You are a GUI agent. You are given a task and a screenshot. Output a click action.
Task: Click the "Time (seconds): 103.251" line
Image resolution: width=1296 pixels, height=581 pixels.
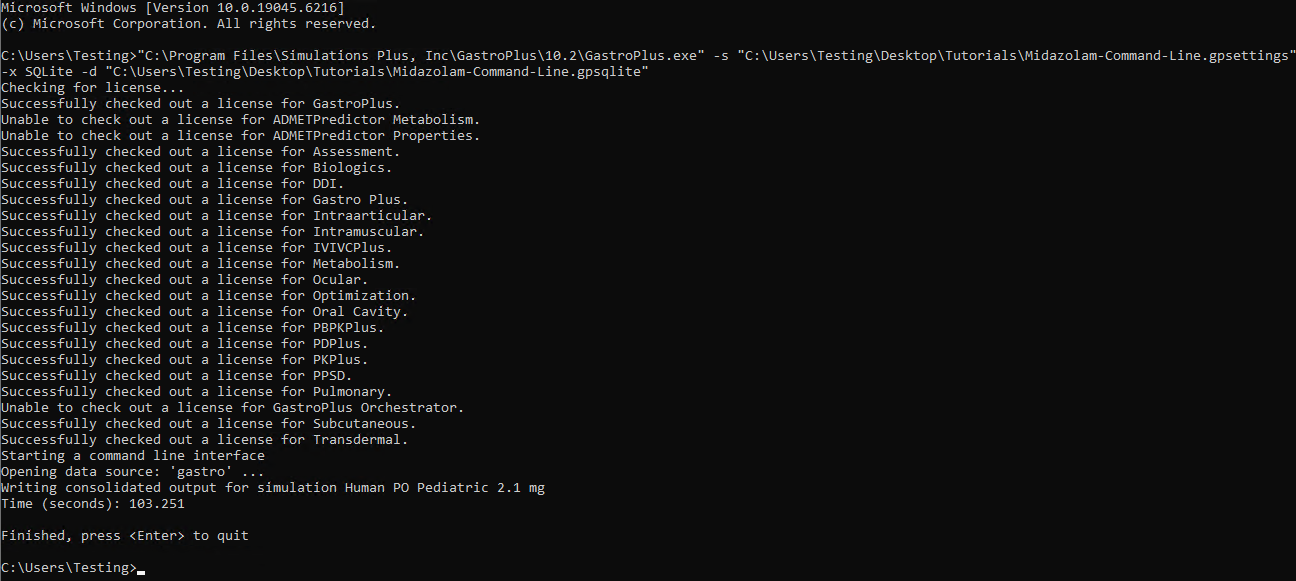[93, 504]
